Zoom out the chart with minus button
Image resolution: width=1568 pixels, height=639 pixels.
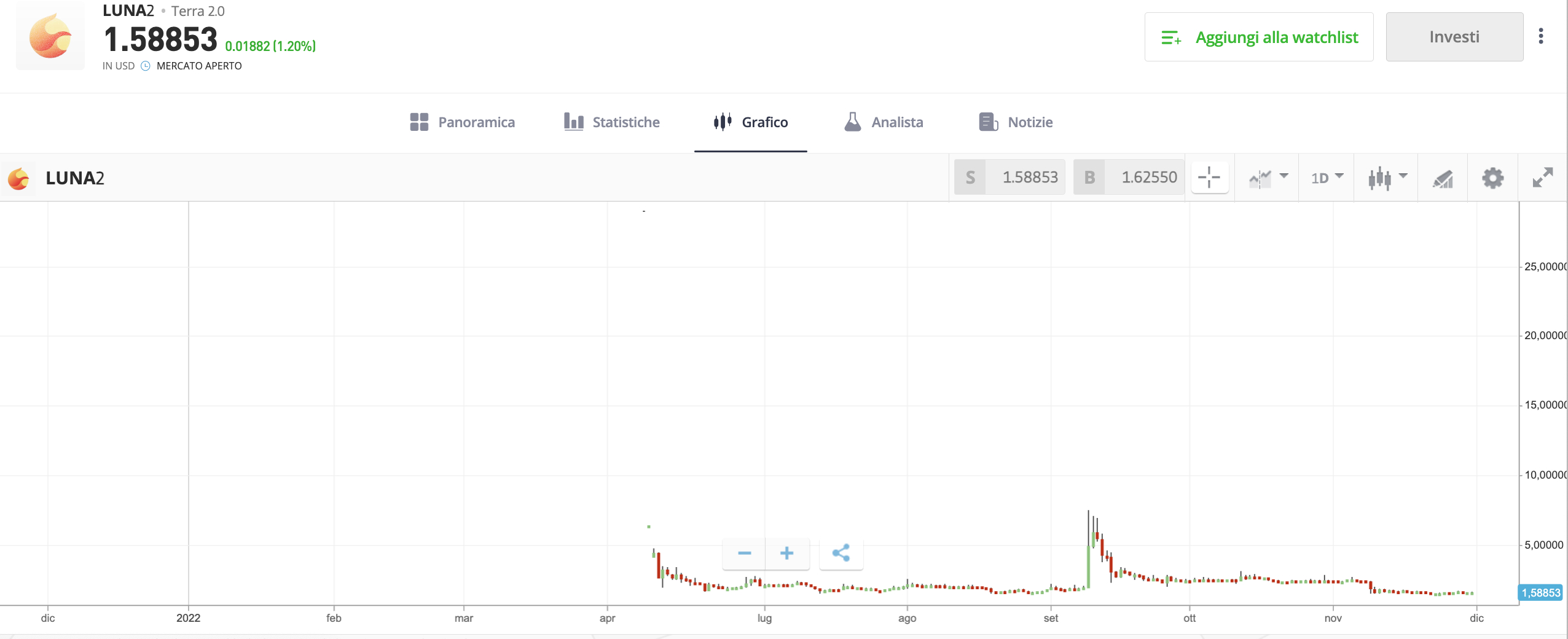click(x=744, y=553)
